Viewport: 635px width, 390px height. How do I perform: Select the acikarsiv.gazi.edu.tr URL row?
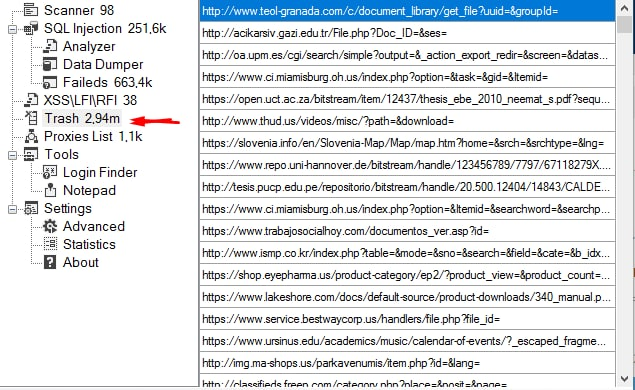click(407, 33)
